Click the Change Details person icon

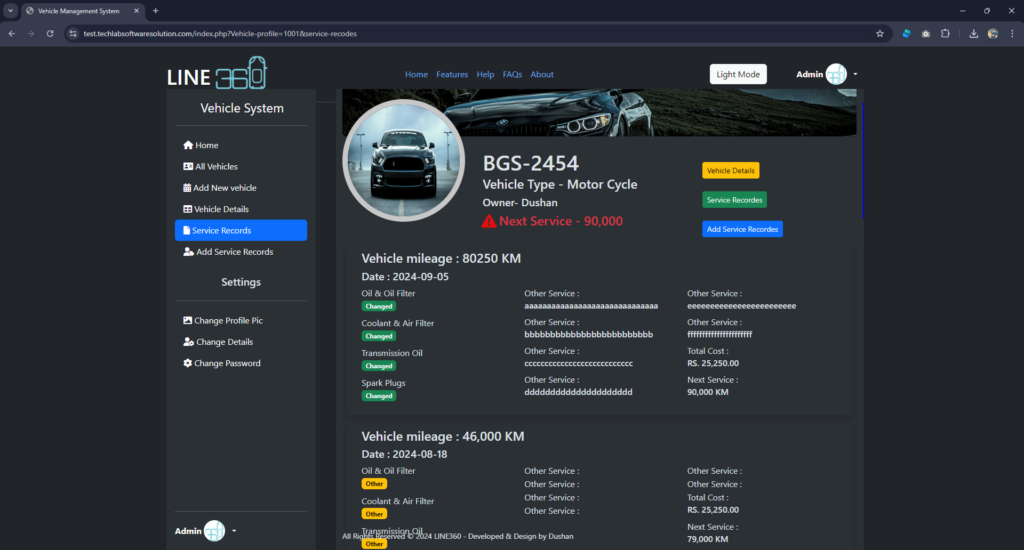189,342
